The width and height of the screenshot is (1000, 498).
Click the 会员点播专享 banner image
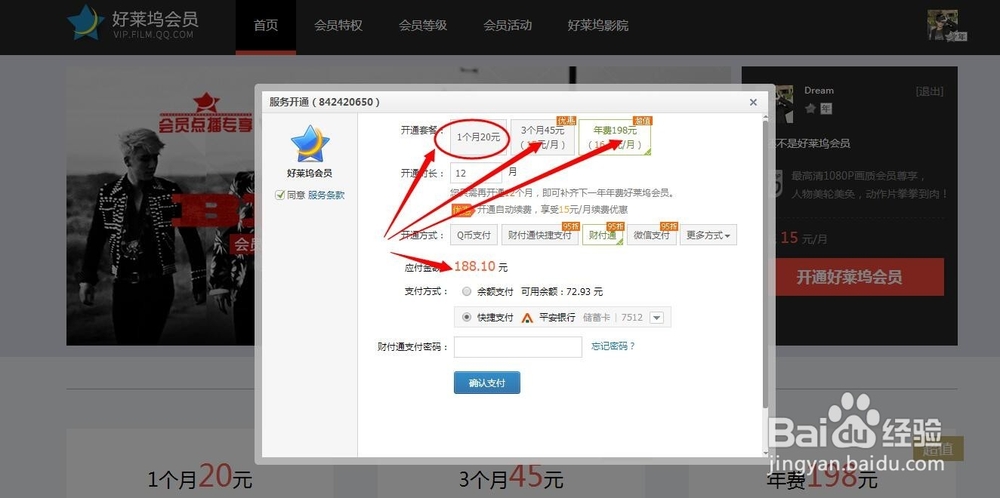(161, 206)
